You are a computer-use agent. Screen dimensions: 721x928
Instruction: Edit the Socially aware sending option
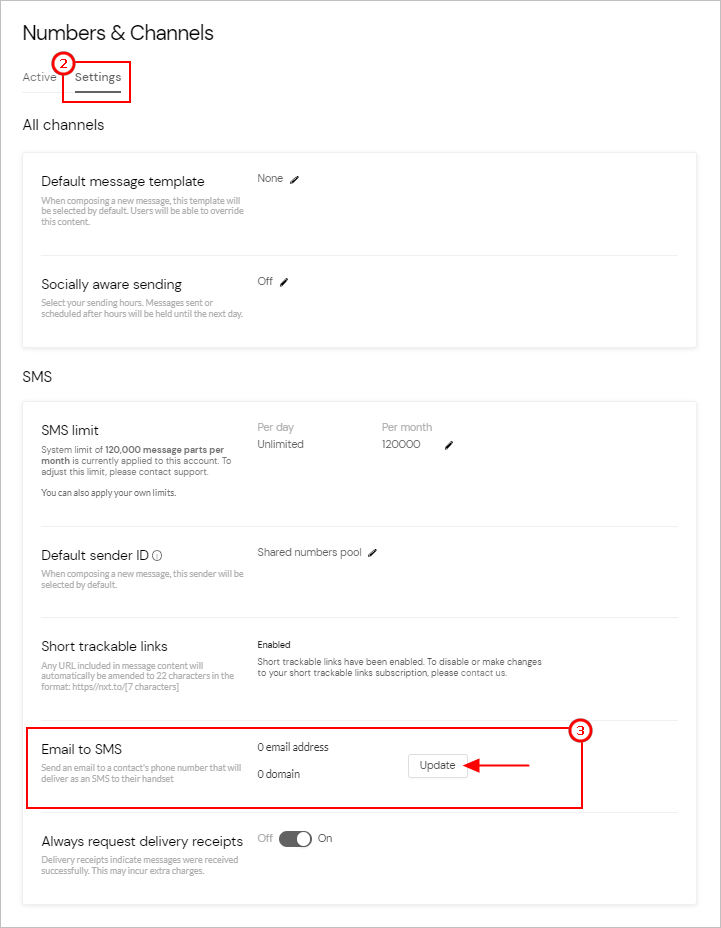tap(286, 281)
